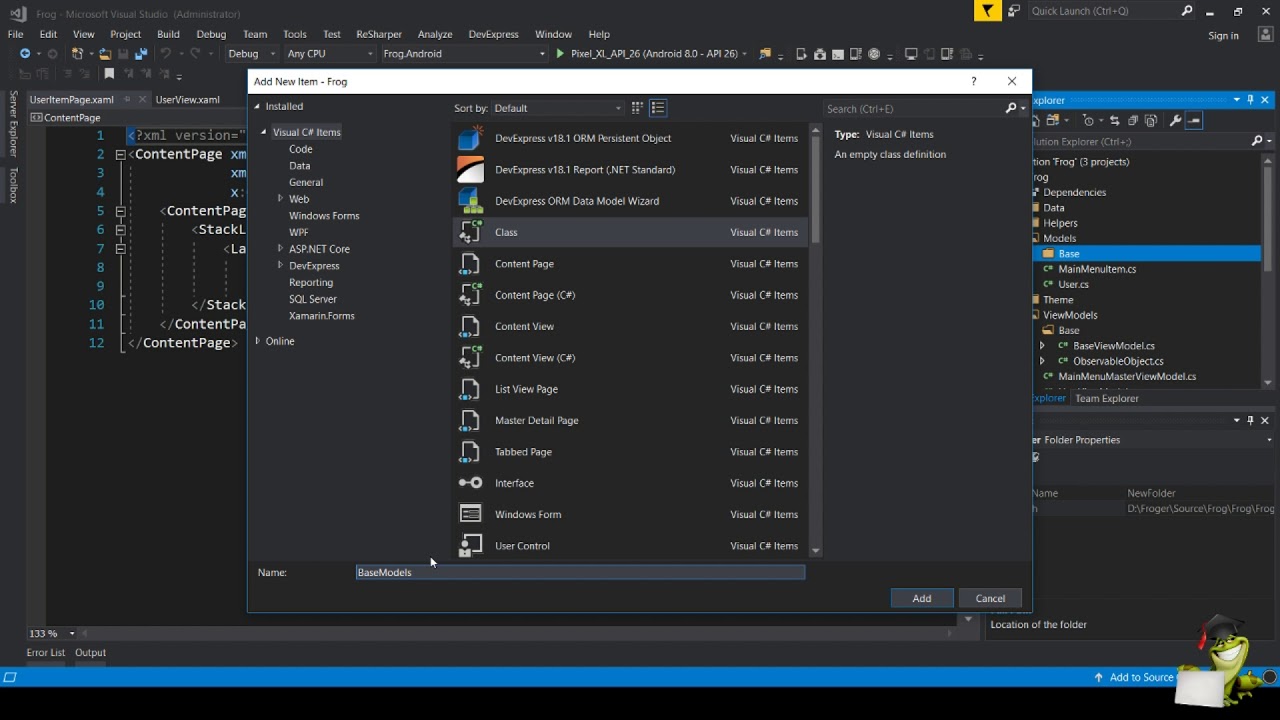The image size is (1280, 720).
Task: Open the Frog.Android startup project dropdown
Action: click(464, 54)
